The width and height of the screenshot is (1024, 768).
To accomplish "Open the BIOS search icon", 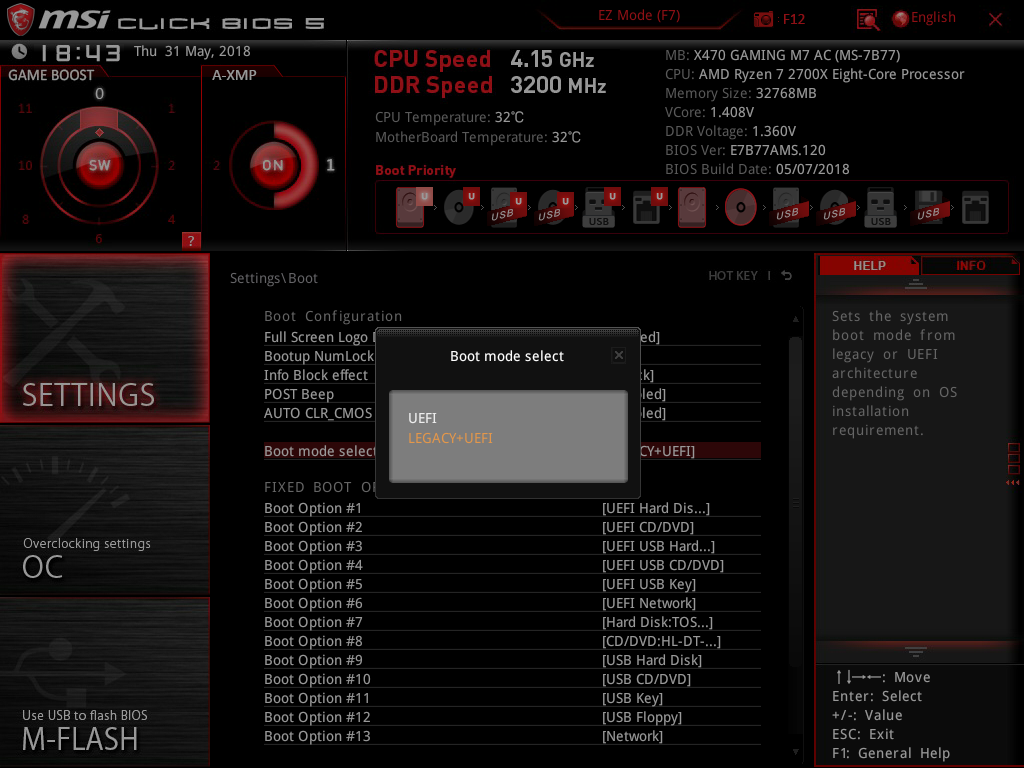I will click(867, 20).
